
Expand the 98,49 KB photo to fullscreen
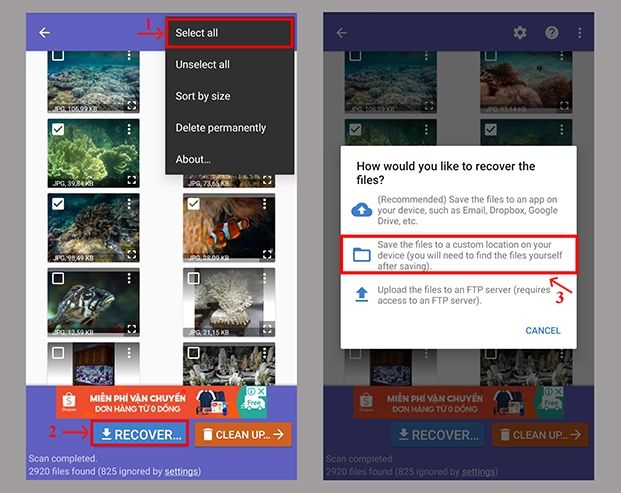click(131, 254)
